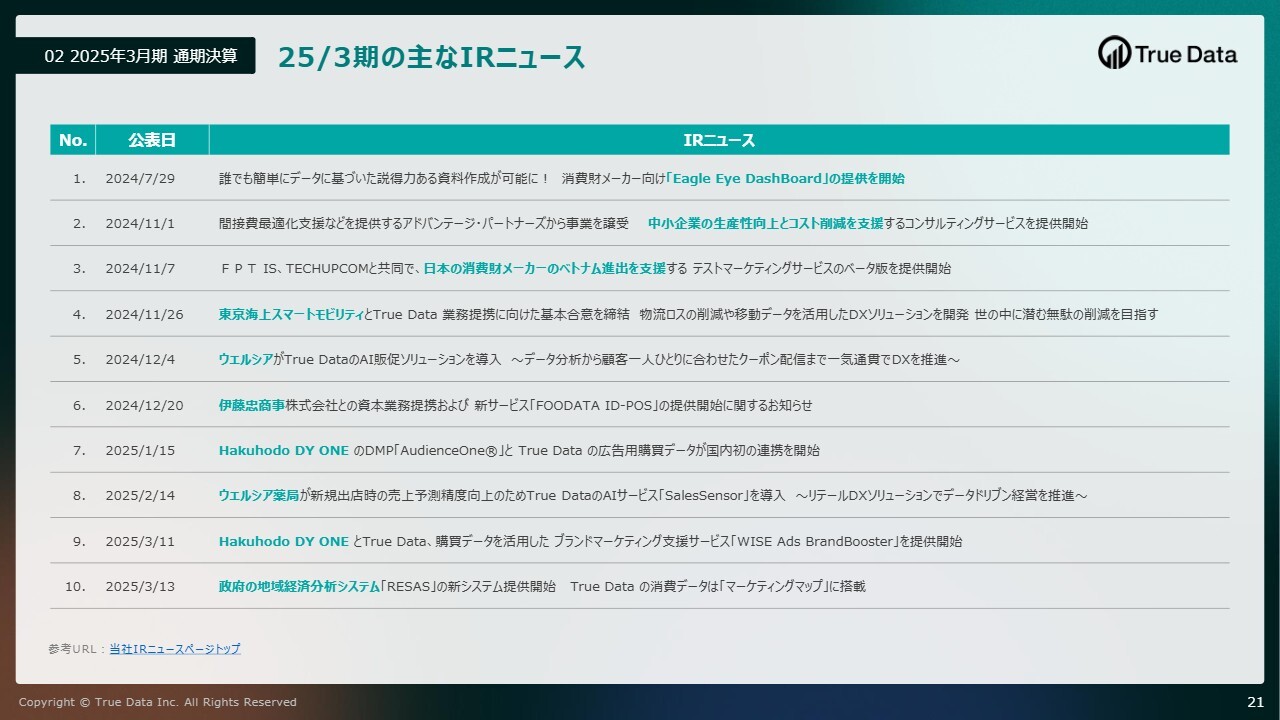Click the highlighted ウェルシア薬局 text
Image resolution: width=1280 pixels, height=720 pixels.
(x=259, y=496)
